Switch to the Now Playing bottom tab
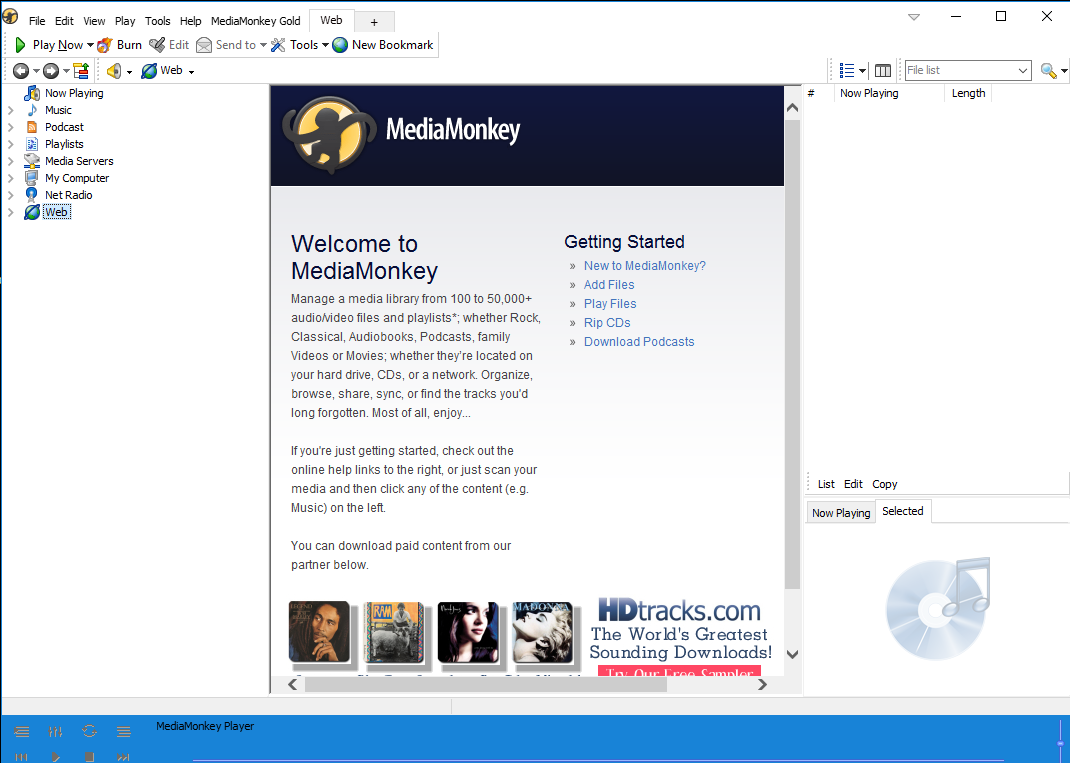1070x763 pixels. [841, 513]
